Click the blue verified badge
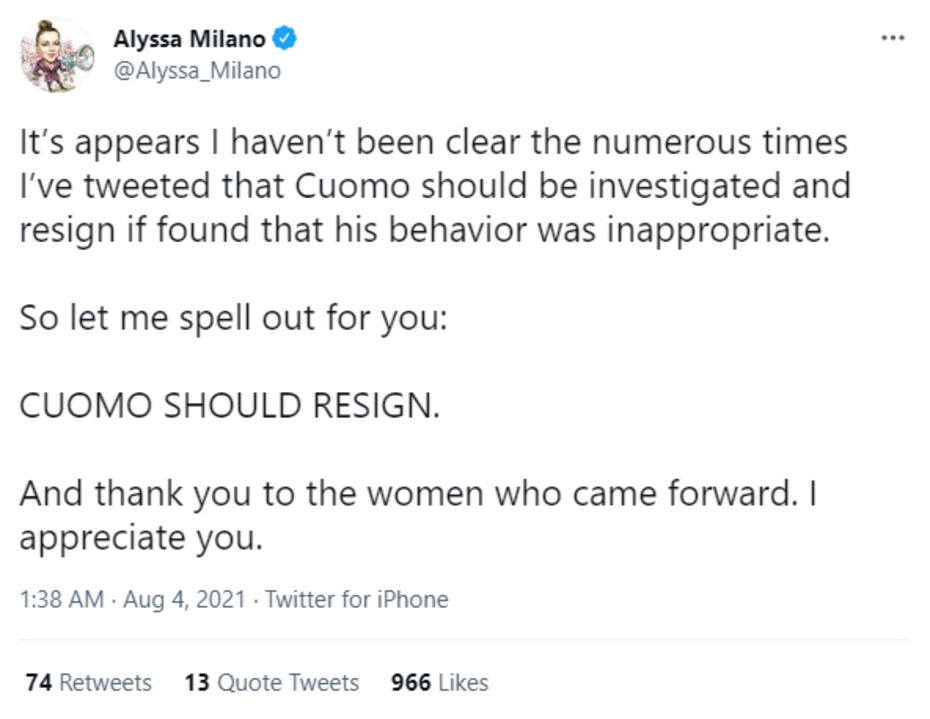 pyautogui.click(x=285, y=39)
